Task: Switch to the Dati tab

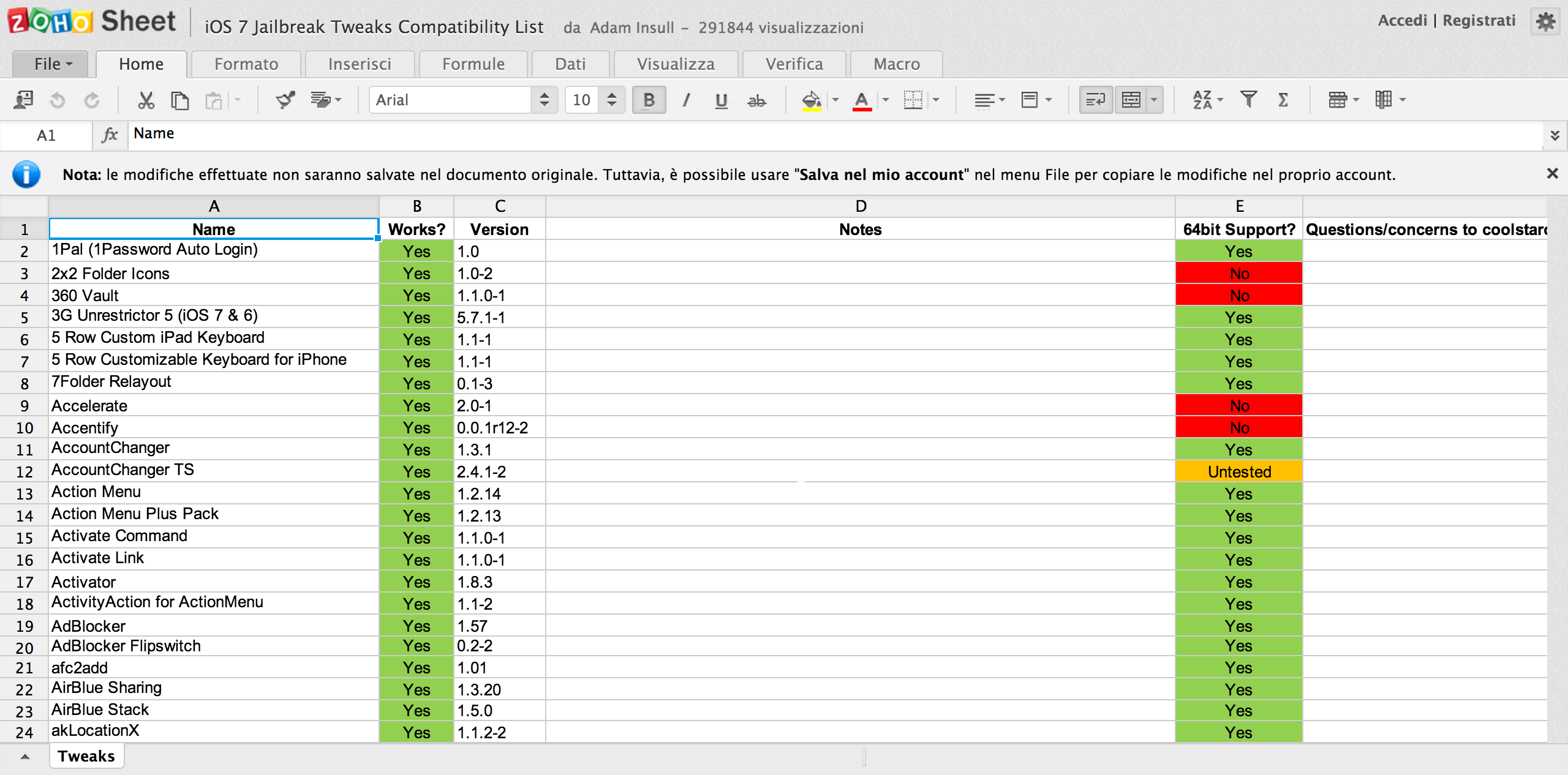Action: [x=570, y=64]
